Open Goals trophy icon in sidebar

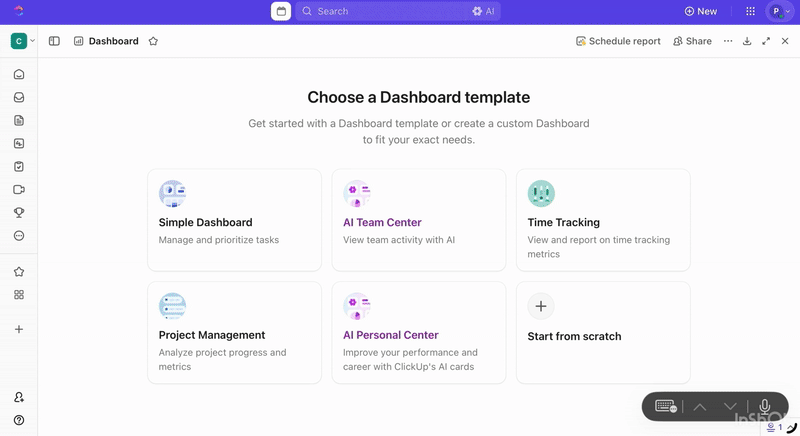[19, 213]
